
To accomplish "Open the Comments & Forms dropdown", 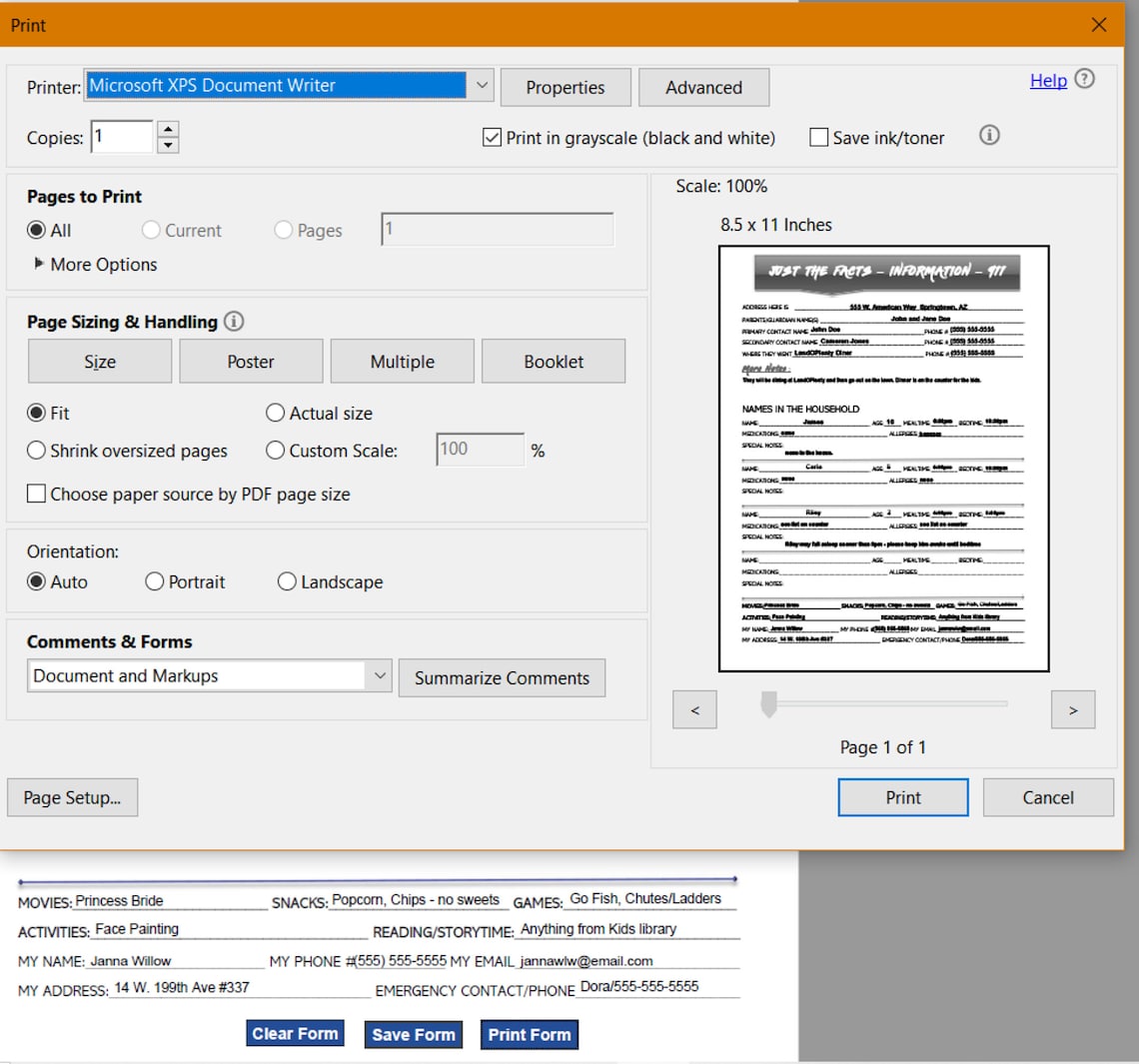I will point(379,675).
